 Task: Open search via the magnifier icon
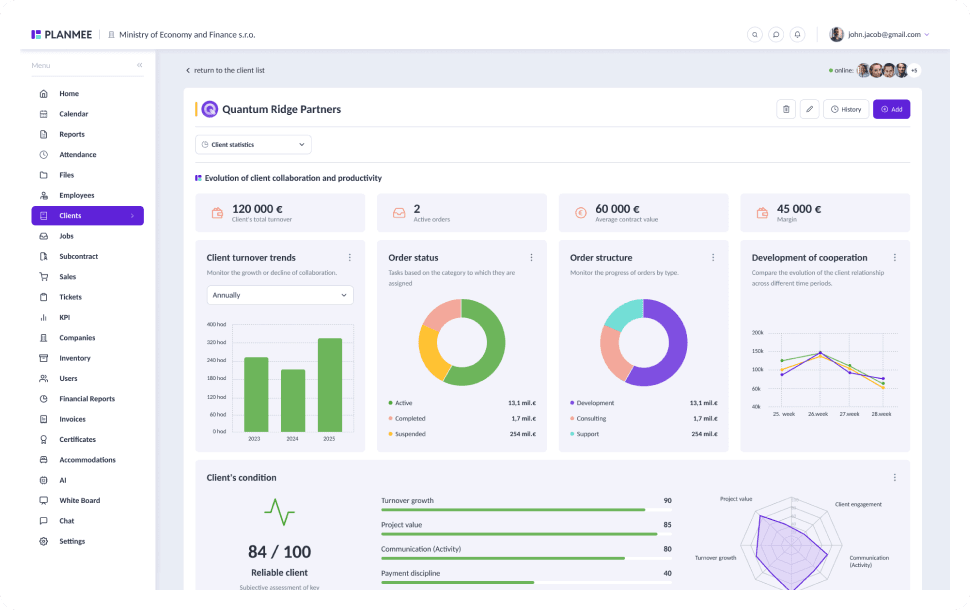pos(754,35)
